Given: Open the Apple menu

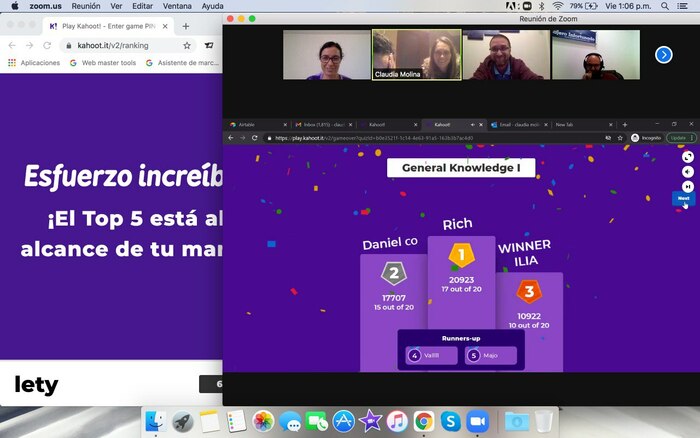Looking at the screenshot, I should pyautogui.click(x=15, y=6).
